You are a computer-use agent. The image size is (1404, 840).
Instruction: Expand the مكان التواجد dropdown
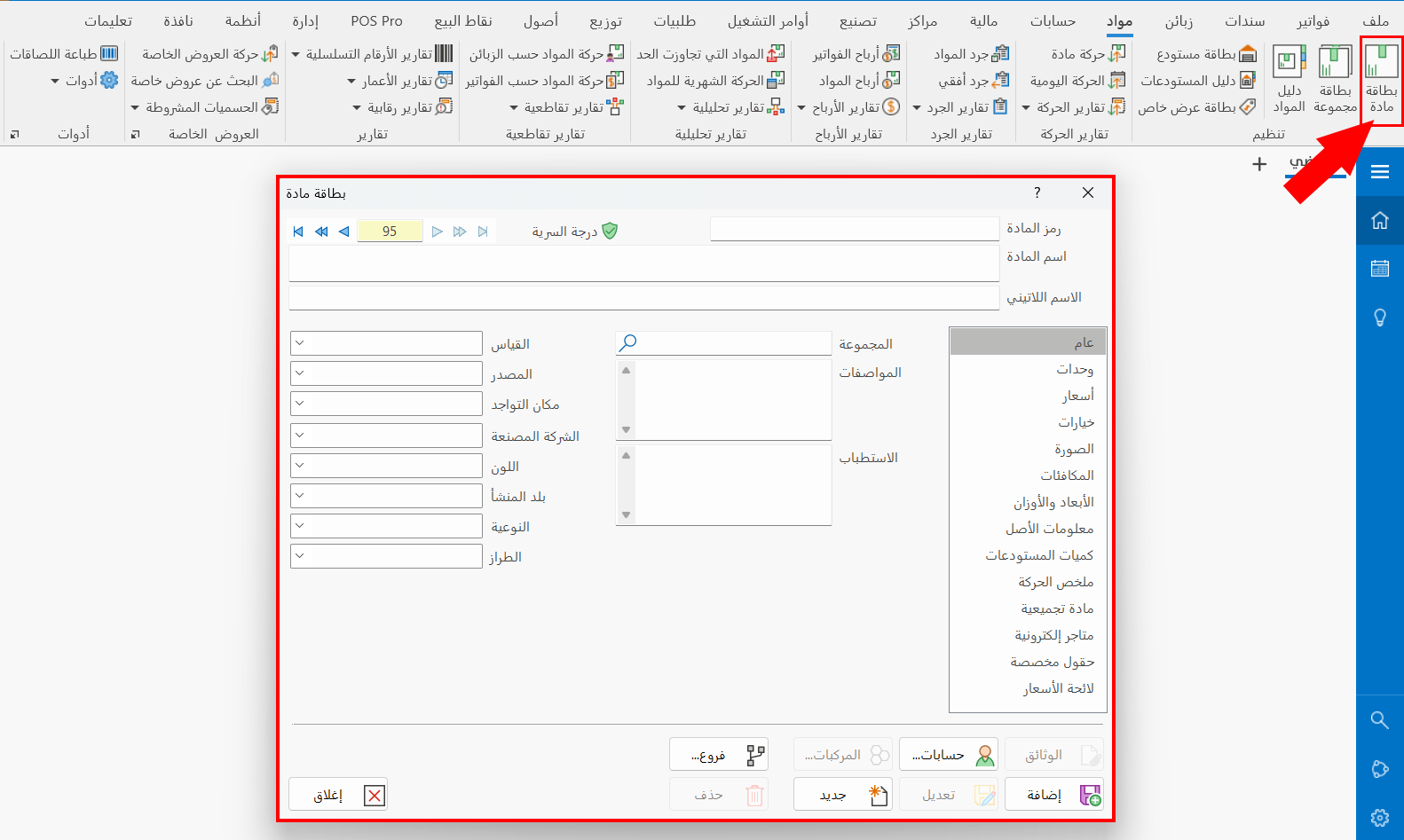pos(300,404)
